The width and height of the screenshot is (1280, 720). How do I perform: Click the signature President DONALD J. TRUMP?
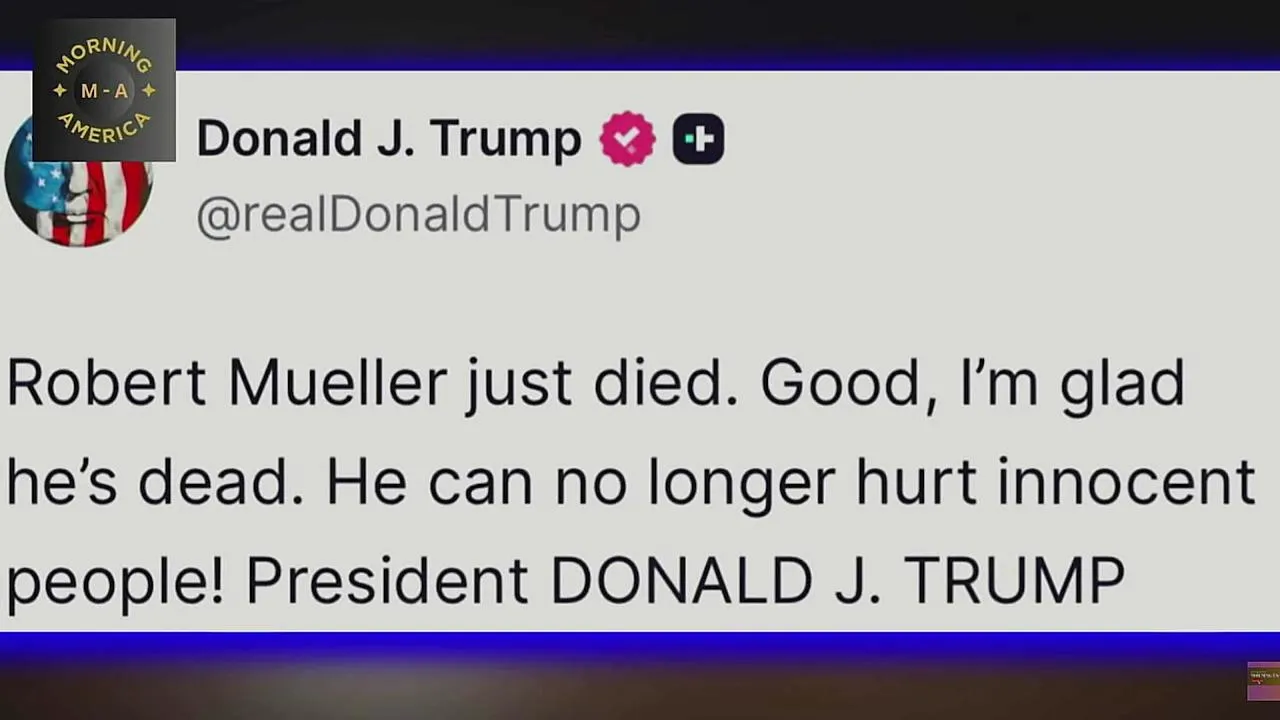685,580
